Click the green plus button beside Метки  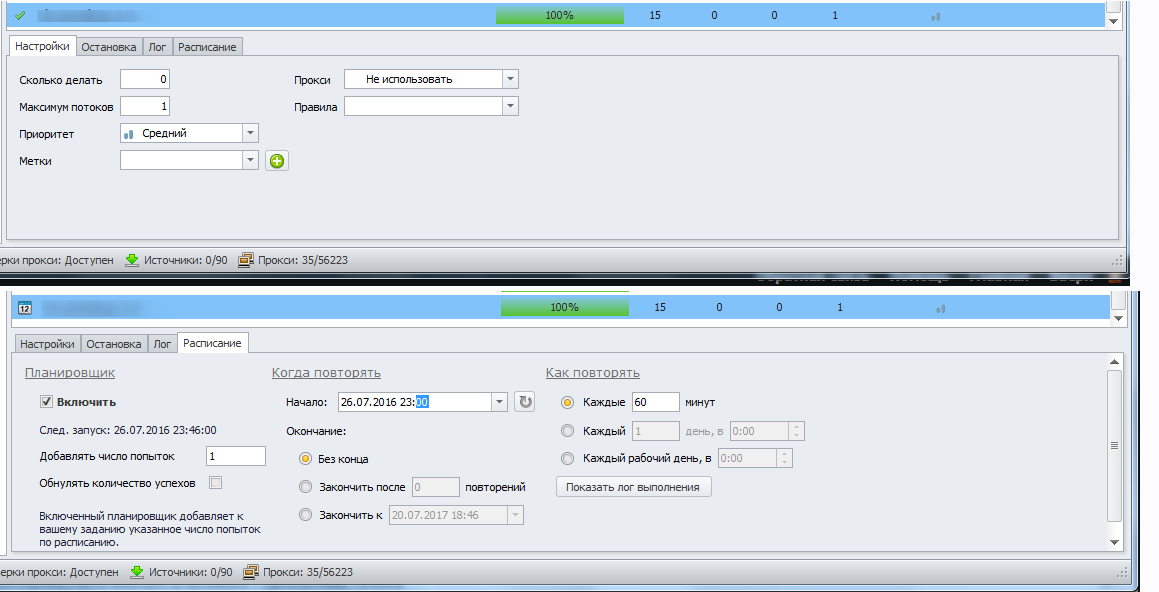[276, 161]
